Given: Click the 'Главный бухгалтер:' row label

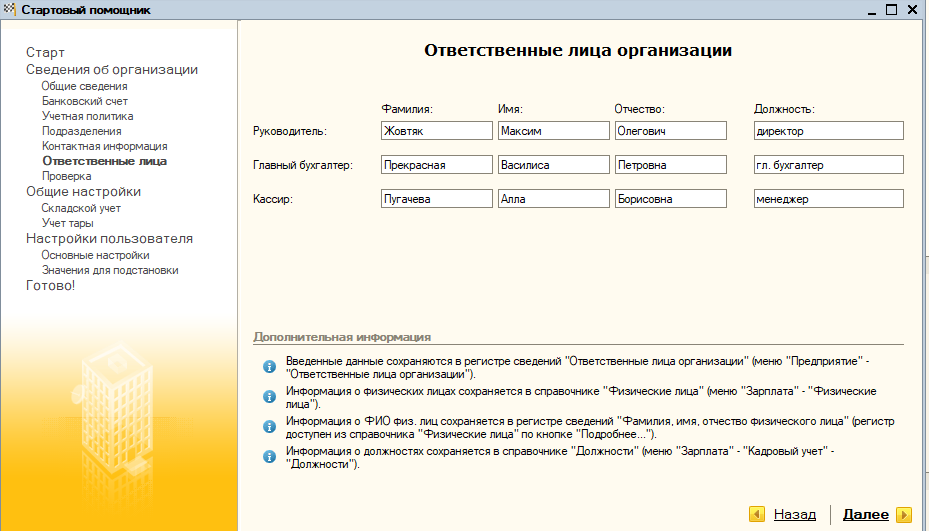Looking at the screenshot, I should (303, 165).
